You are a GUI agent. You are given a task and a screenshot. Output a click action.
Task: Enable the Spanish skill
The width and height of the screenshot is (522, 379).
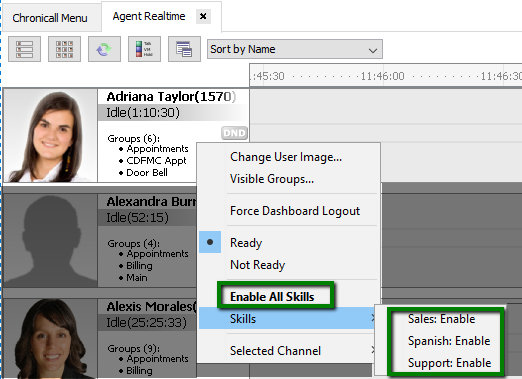[449, 341]
